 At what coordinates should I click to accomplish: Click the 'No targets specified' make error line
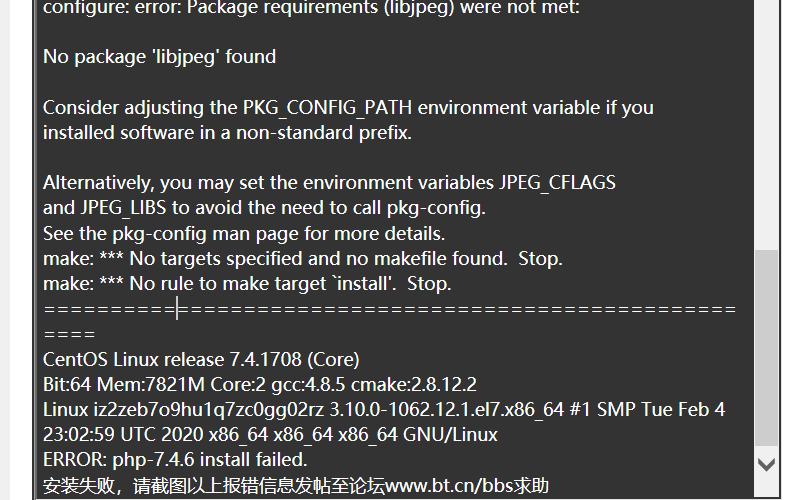pos(303,259)
